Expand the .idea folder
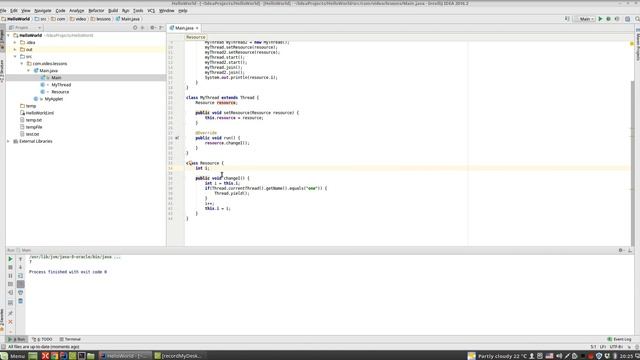Screen dimensions: 640x360 (15, 42)
